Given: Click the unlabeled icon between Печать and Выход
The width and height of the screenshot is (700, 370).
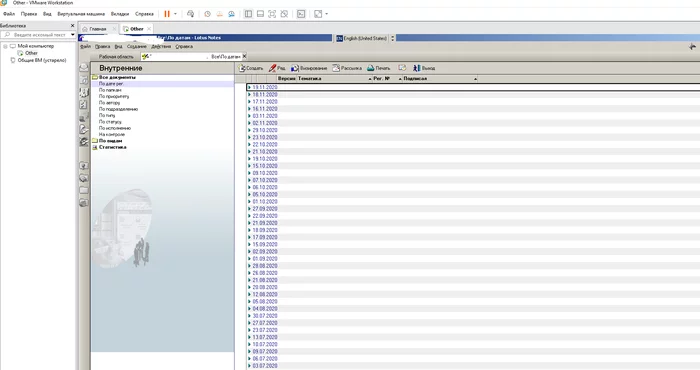Looking at the screenshot, I should (402, 68).
